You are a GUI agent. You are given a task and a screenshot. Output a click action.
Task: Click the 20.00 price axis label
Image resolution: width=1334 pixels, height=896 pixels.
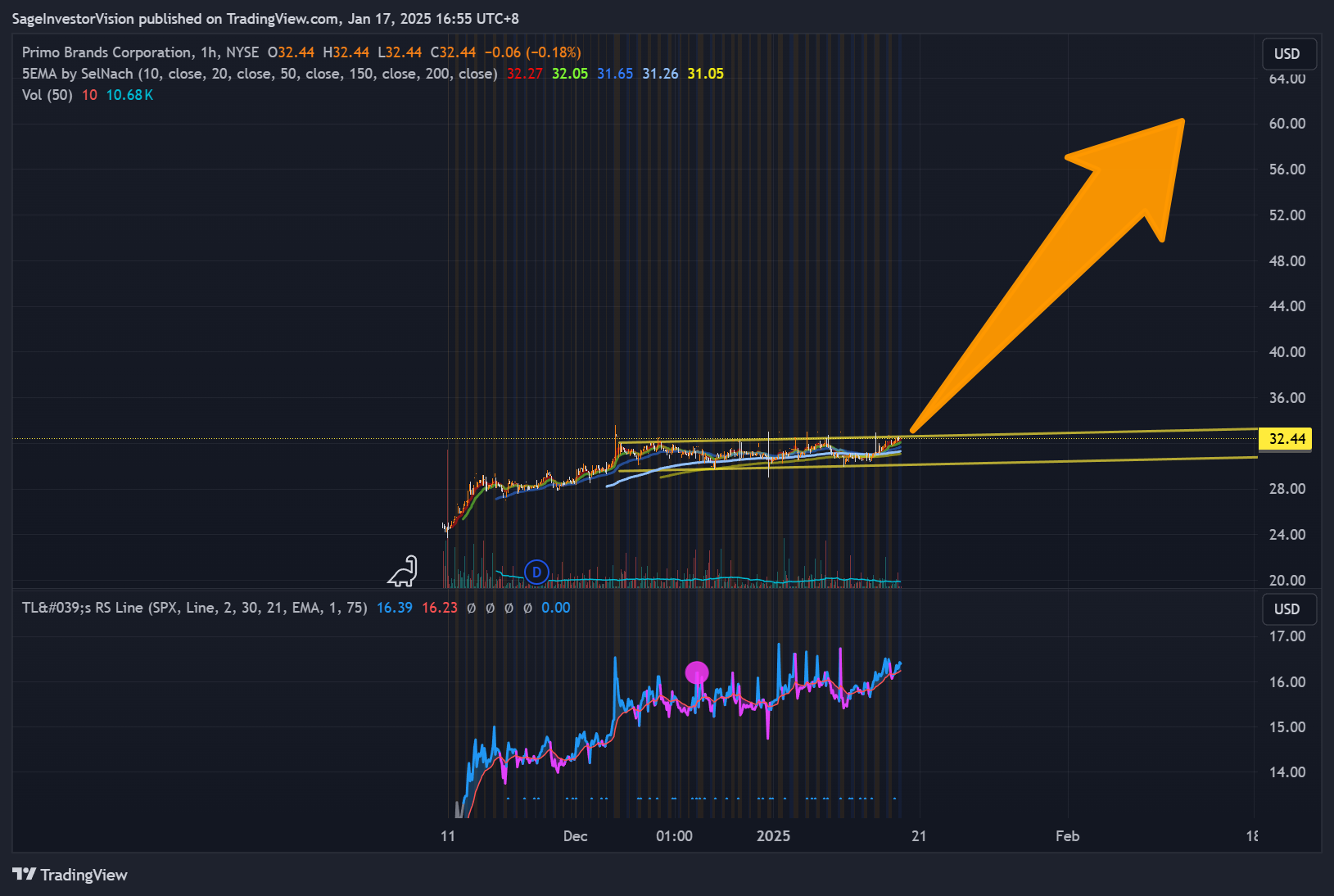point(1287,581)
